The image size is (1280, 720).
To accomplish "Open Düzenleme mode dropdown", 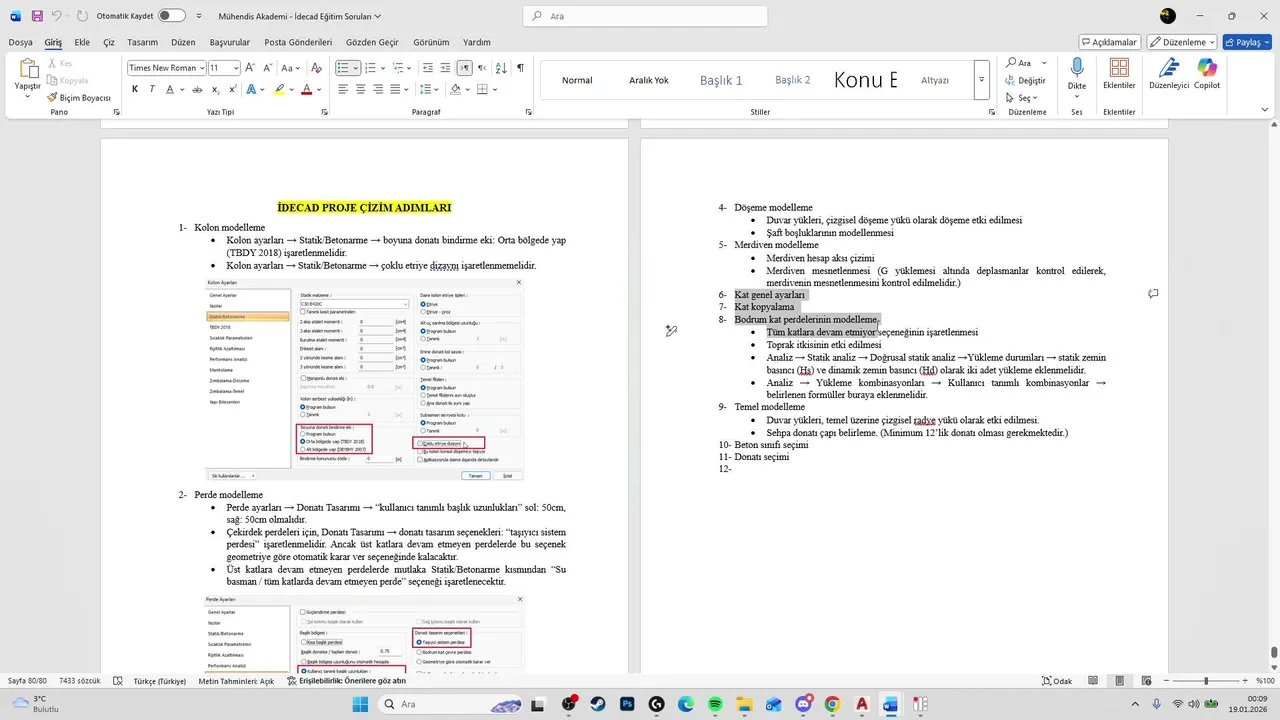I will tap(1182, 42).
